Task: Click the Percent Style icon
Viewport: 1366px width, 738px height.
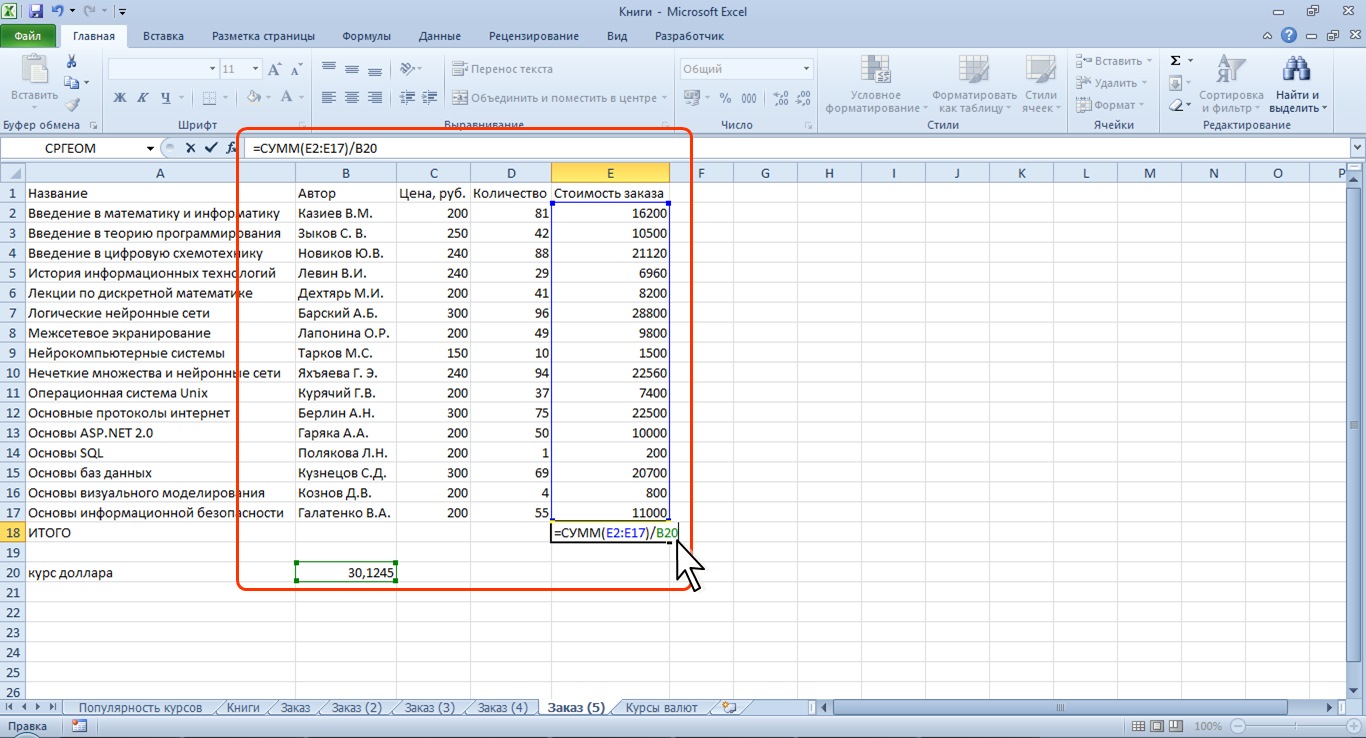Action: (x=725, y=98)
